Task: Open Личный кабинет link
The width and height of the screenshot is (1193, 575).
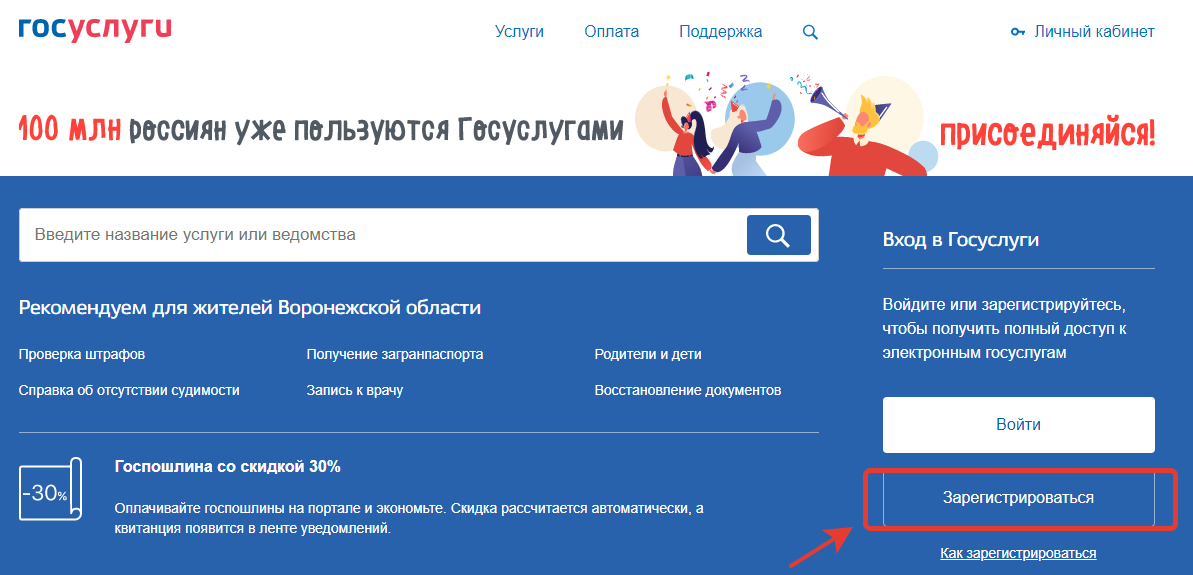Action: pyautogui.click(x=1094, y=32)
